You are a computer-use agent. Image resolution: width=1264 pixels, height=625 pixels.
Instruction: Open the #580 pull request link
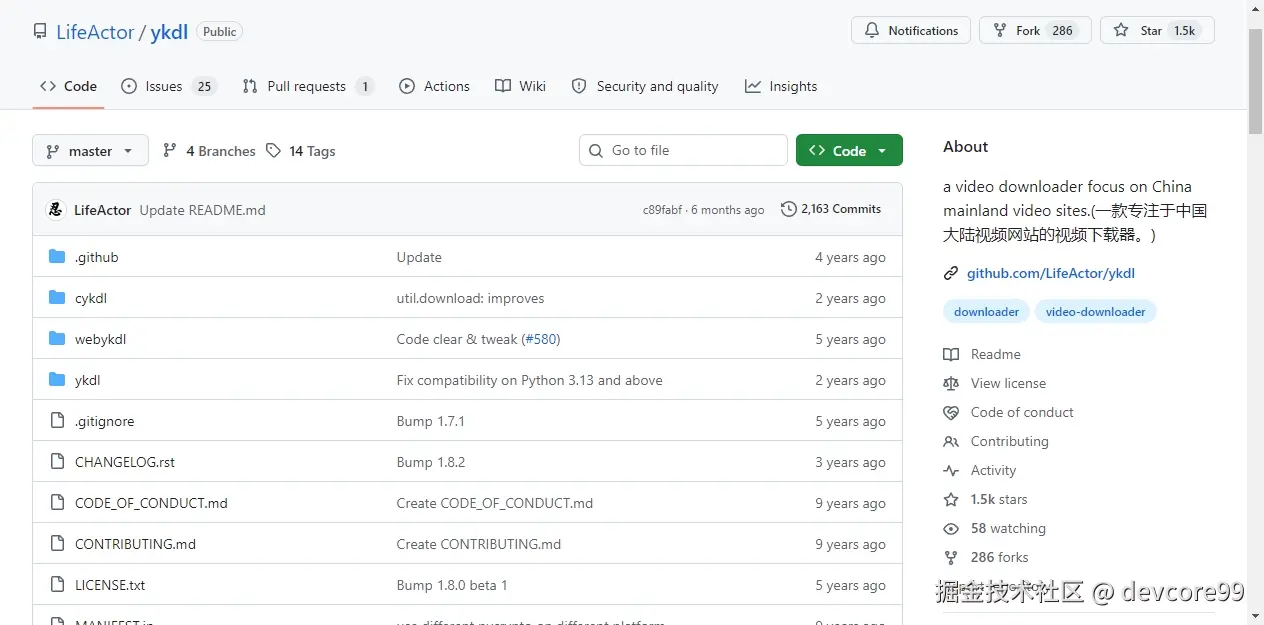(540, 339)
